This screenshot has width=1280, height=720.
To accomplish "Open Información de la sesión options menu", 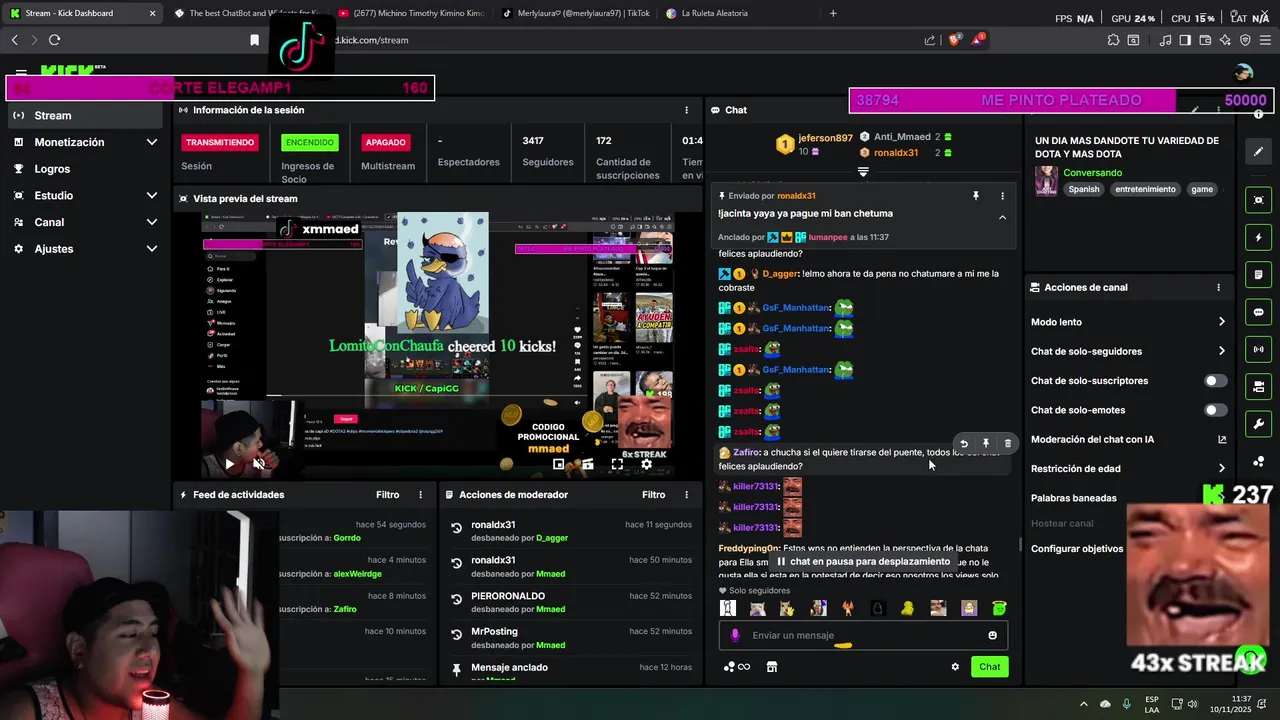I will pyautogui.click(x=686, y=110).
